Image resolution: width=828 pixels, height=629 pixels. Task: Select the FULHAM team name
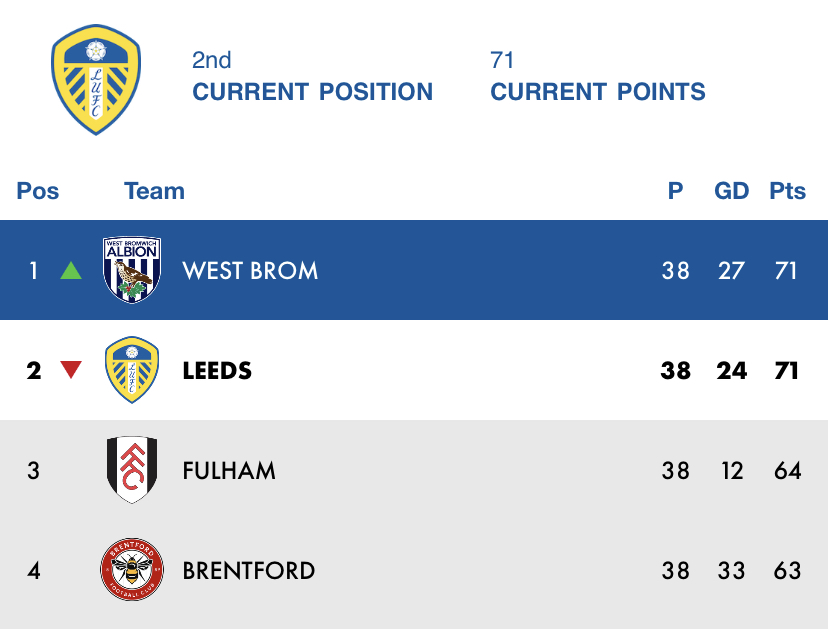coord(229,471)
